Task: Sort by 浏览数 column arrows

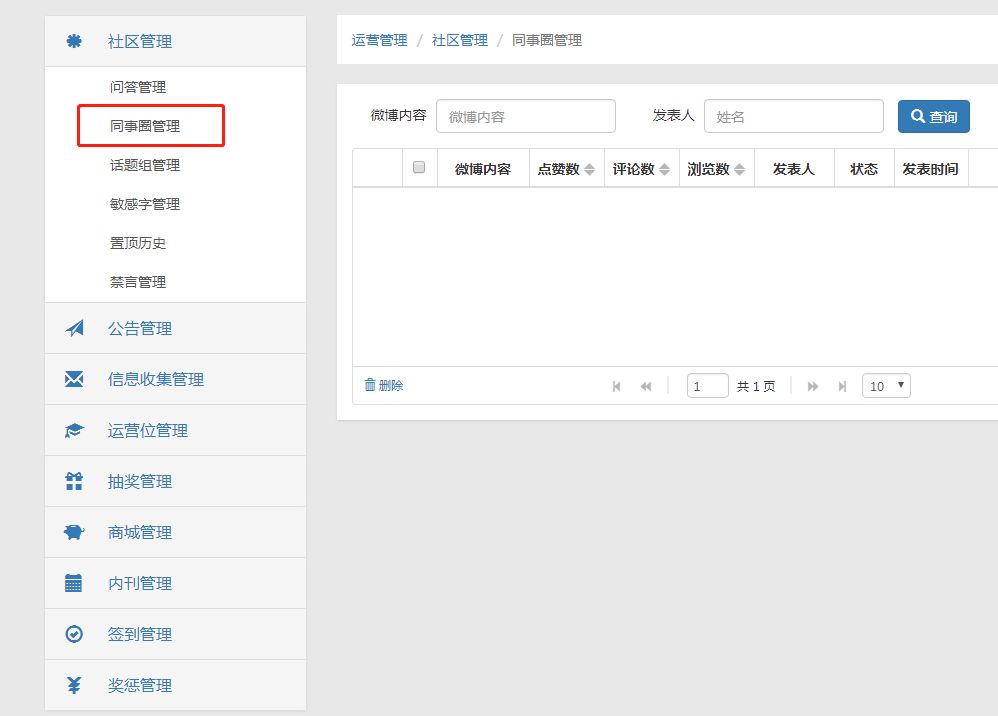Action: click(740, 169)
